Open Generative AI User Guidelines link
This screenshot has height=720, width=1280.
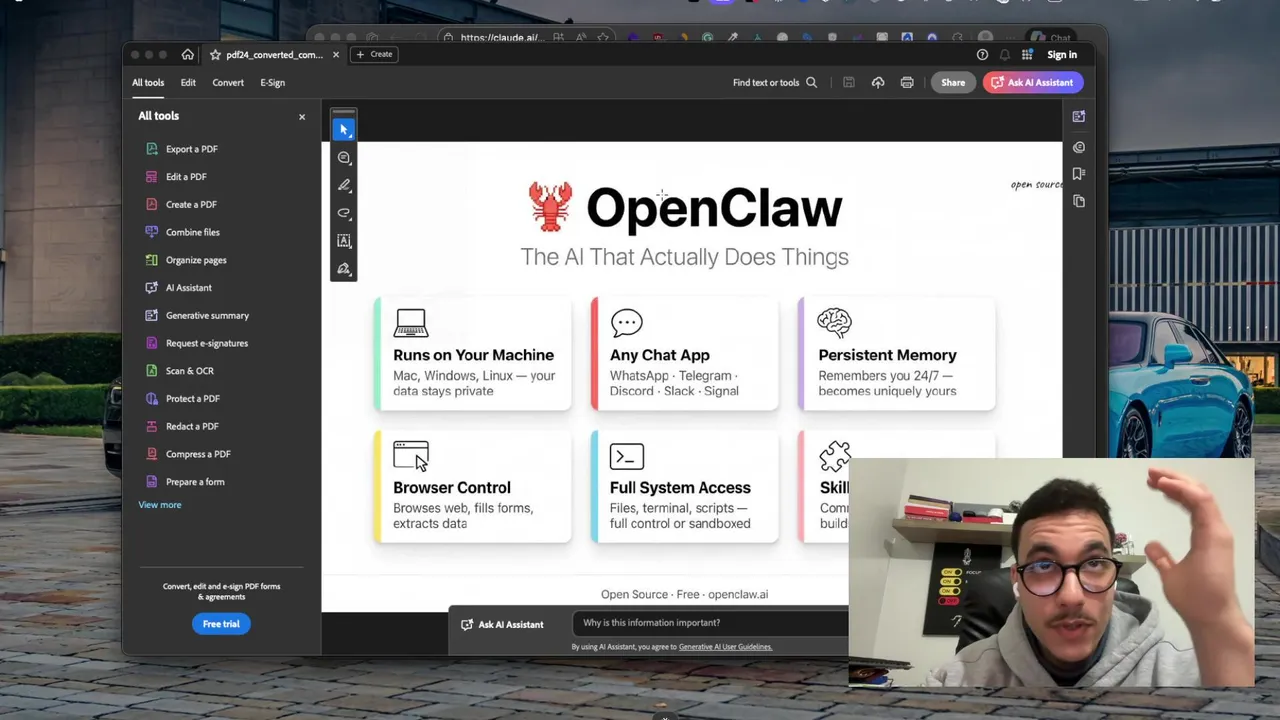click(x=725, y=647)
